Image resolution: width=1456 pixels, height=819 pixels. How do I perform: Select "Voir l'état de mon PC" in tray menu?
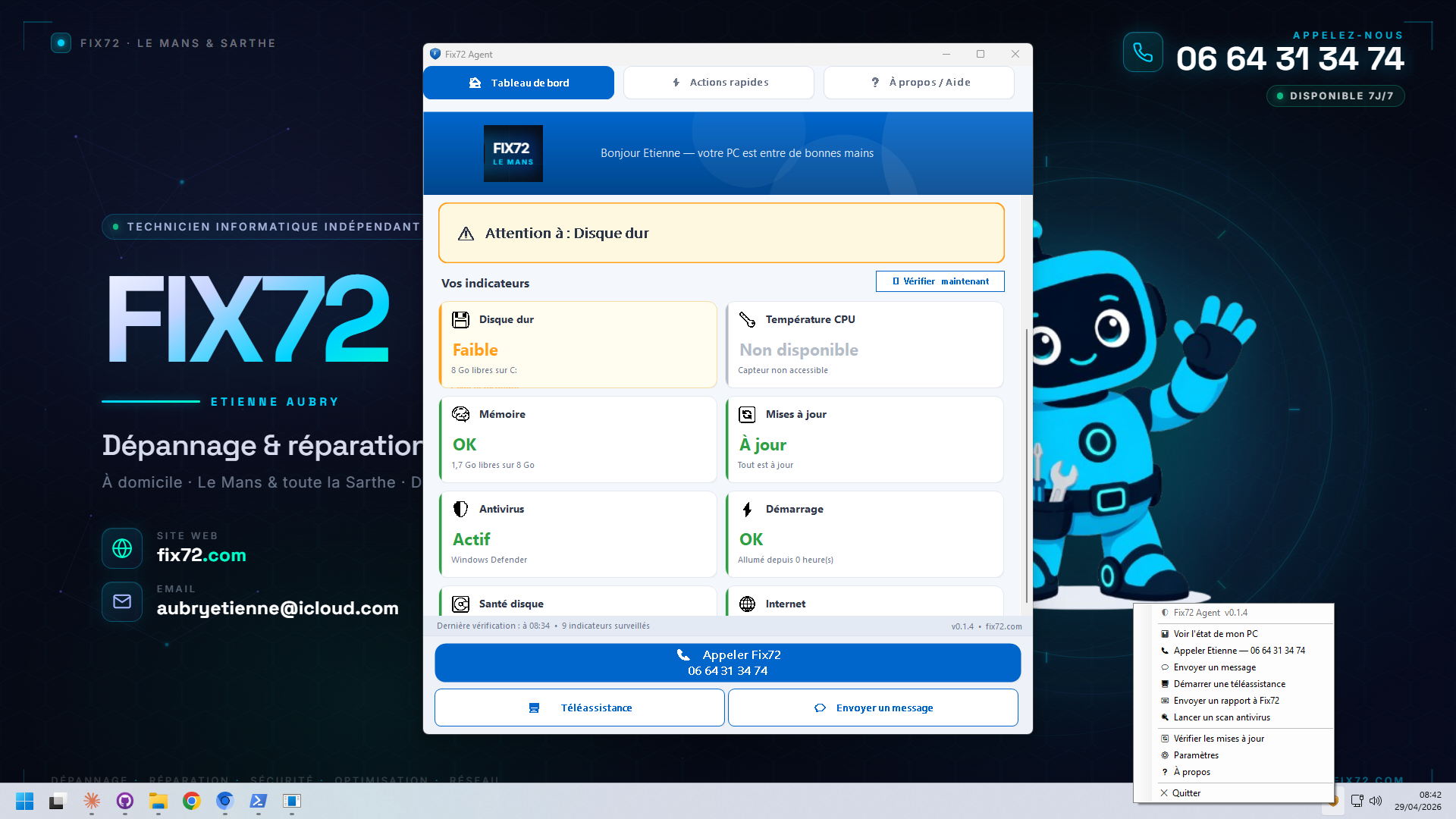pos(1234,634)
